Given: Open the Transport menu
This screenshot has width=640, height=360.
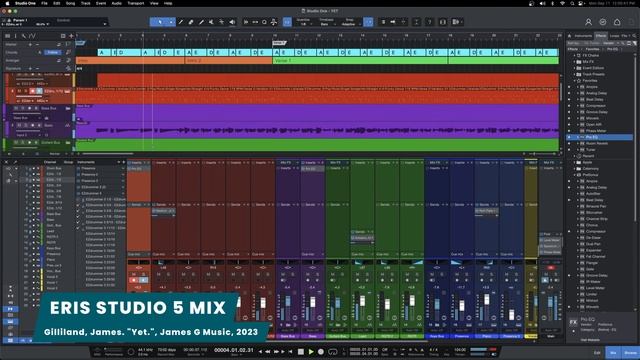Looking at the screenshot, I should (136, 3).
